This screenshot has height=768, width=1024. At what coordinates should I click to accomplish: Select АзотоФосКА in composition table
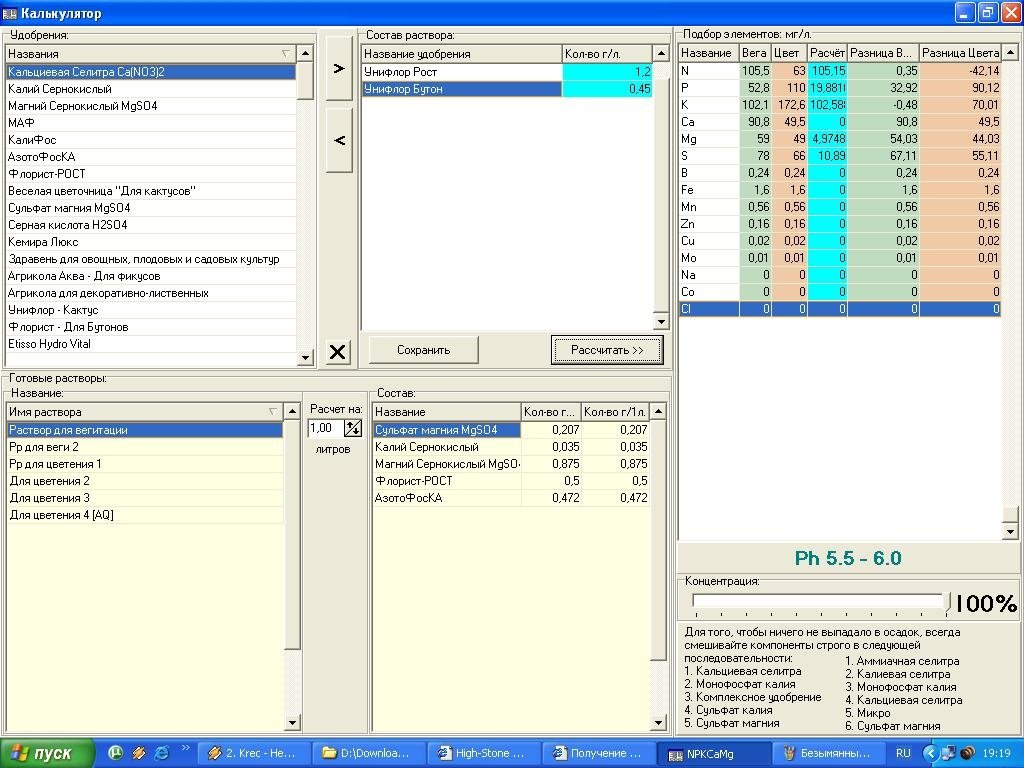(x=447, y=498)
